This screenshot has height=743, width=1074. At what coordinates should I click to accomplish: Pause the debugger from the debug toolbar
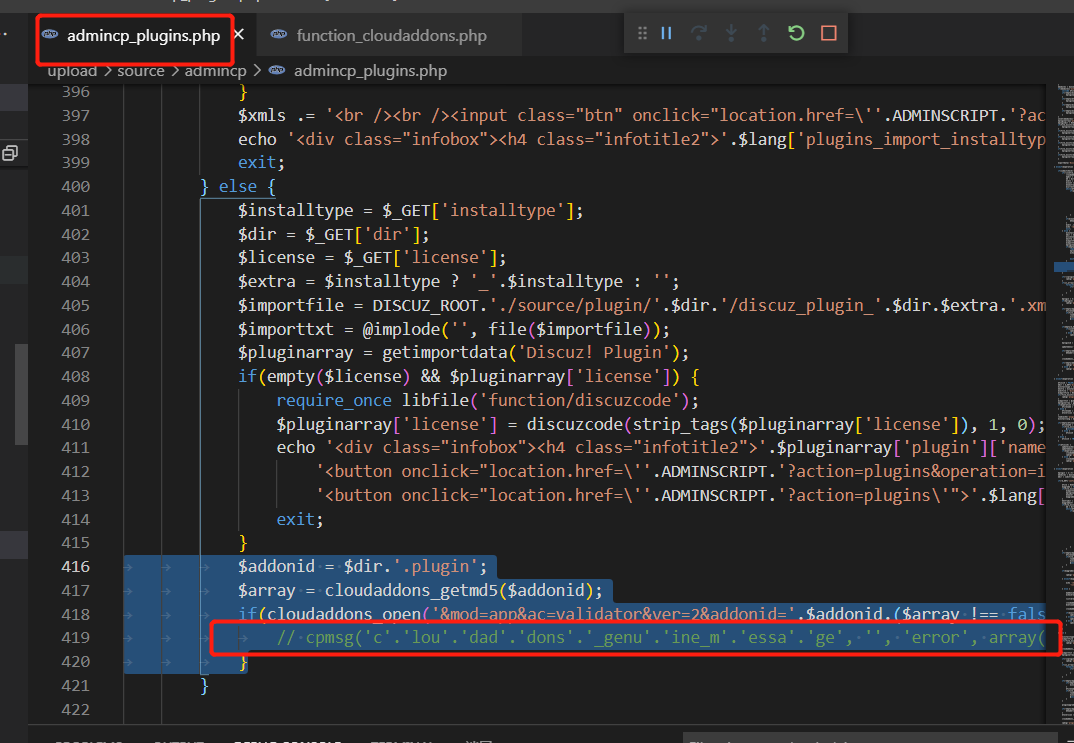666,33
